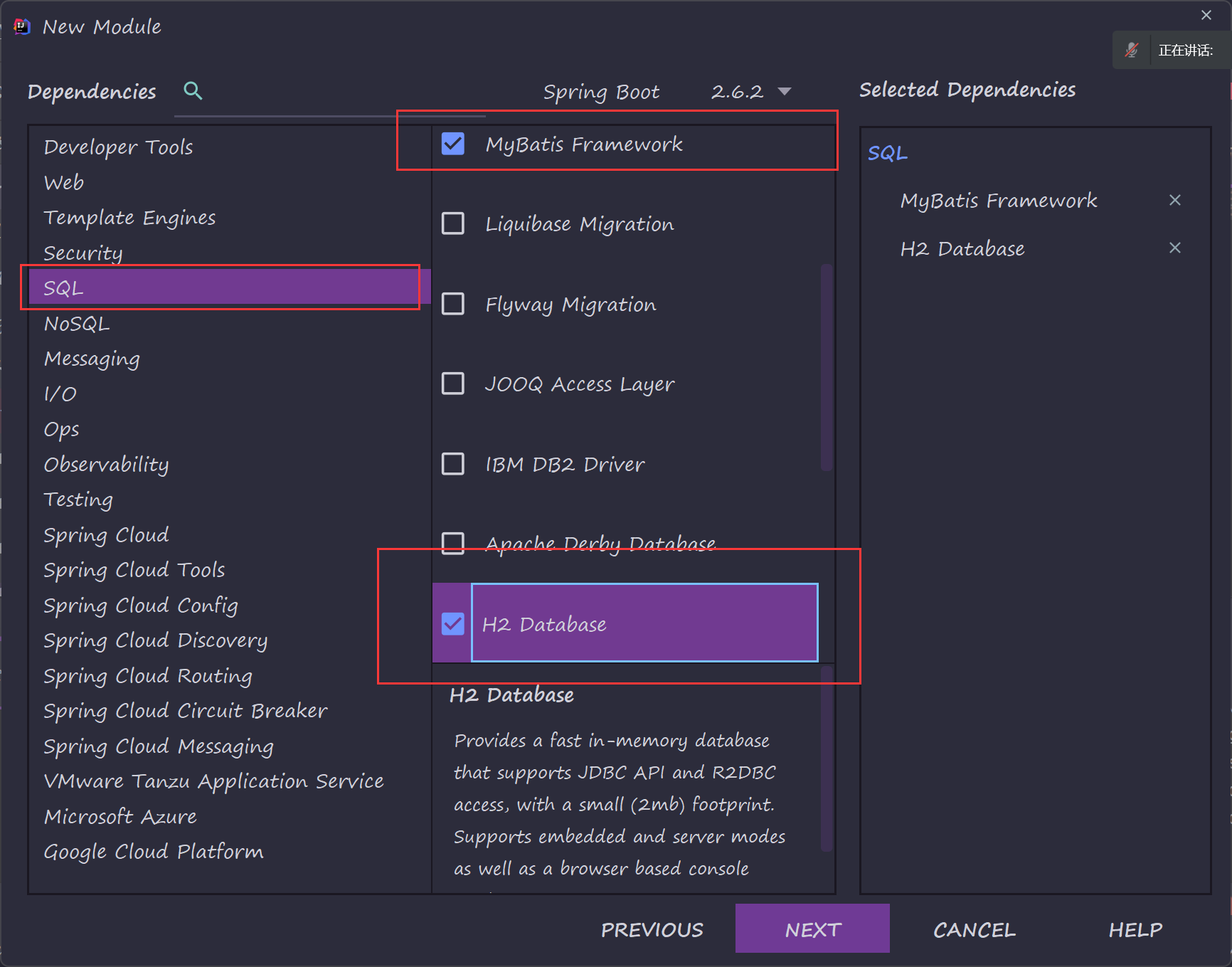Click the IntelliJ logo in title bar
This screenshot has height=967, width=1232.
(x=22, y=27)
